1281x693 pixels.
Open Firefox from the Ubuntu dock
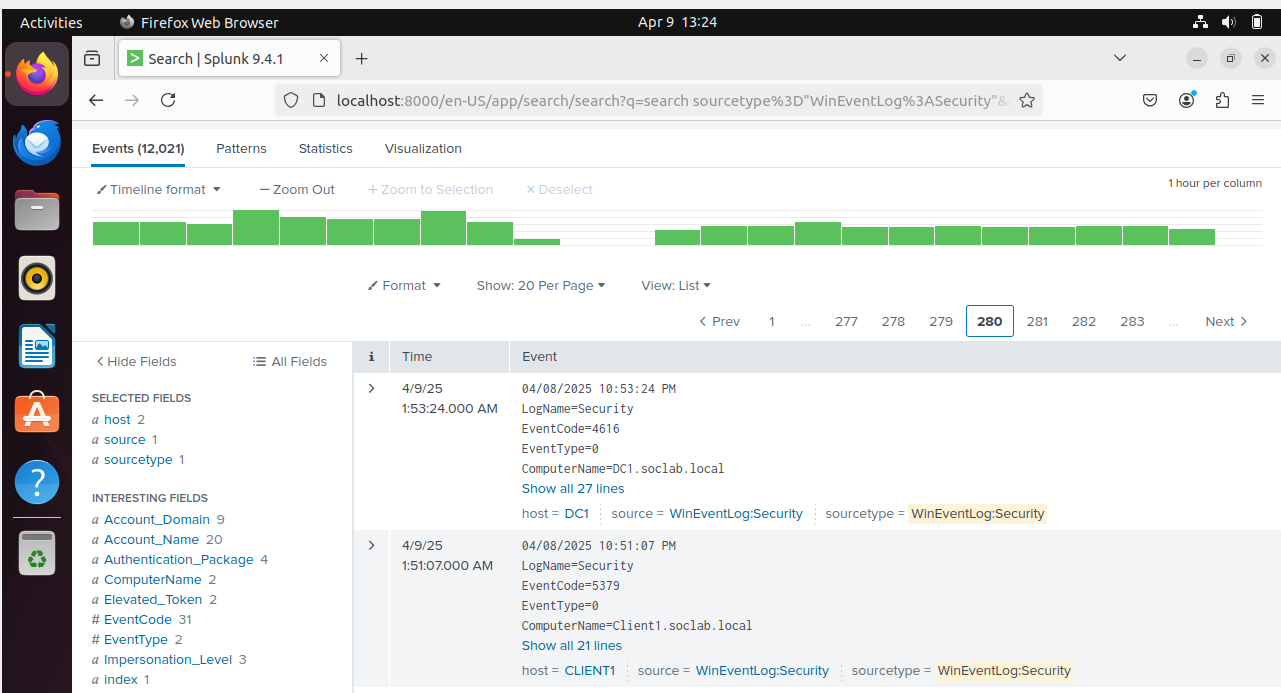[37, 73]
